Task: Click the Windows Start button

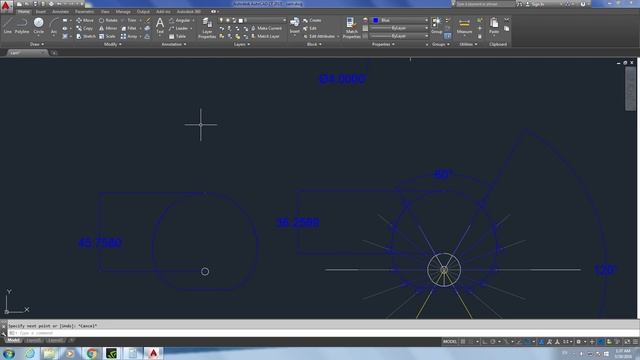Action: [x=9, y=353]
